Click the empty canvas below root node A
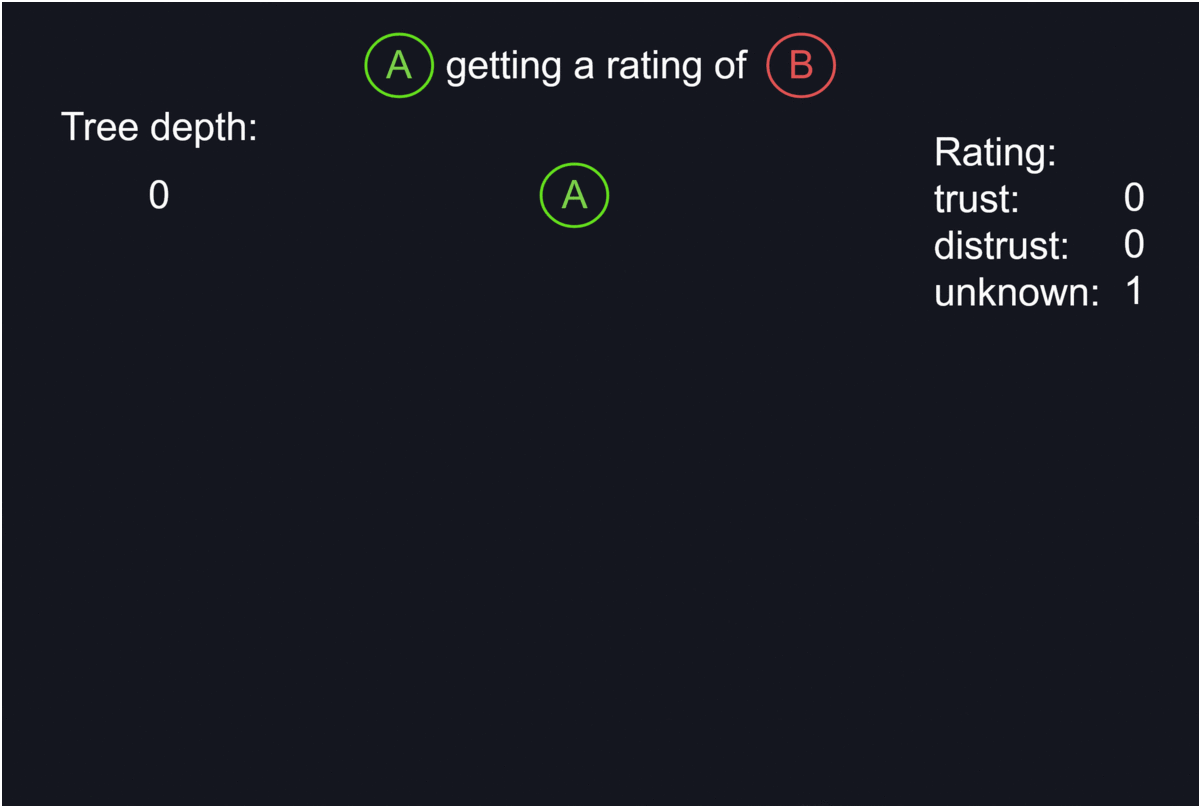The image size is (1200, 808). pyautogui.click(x=574, y=450)
